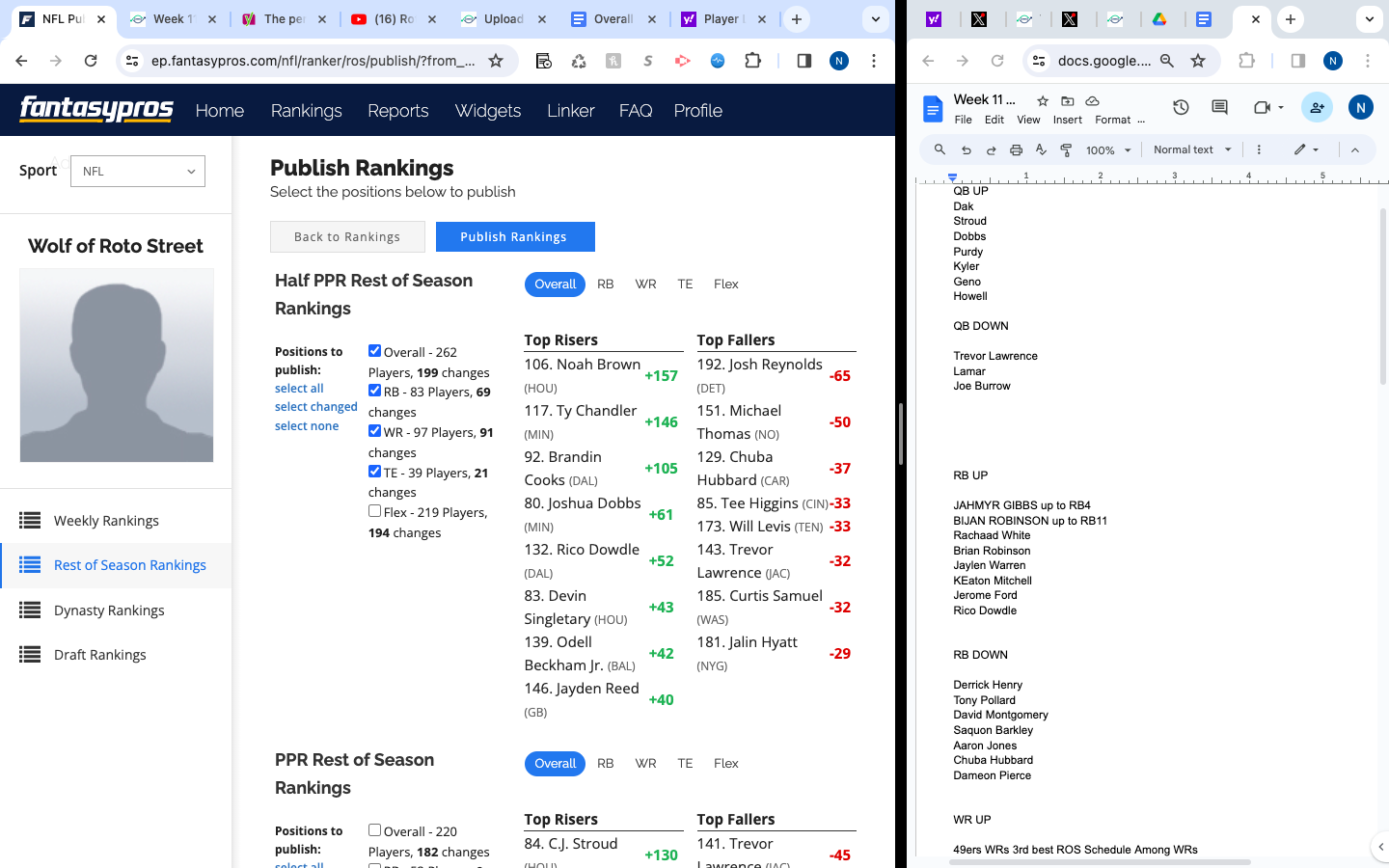Uncheck TE in Half PPR positions

(x=374, y=472)
